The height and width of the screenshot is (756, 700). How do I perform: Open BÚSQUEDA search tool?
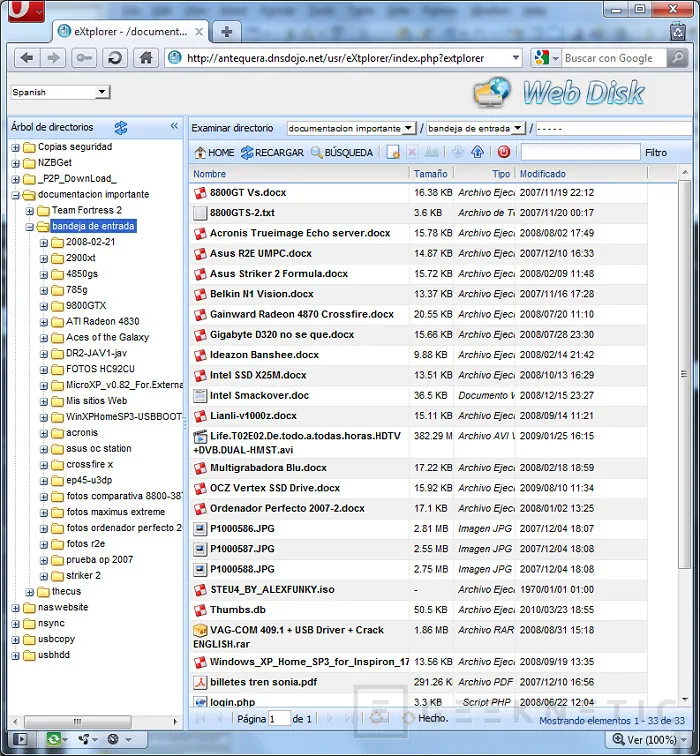(x=342, y=152)
